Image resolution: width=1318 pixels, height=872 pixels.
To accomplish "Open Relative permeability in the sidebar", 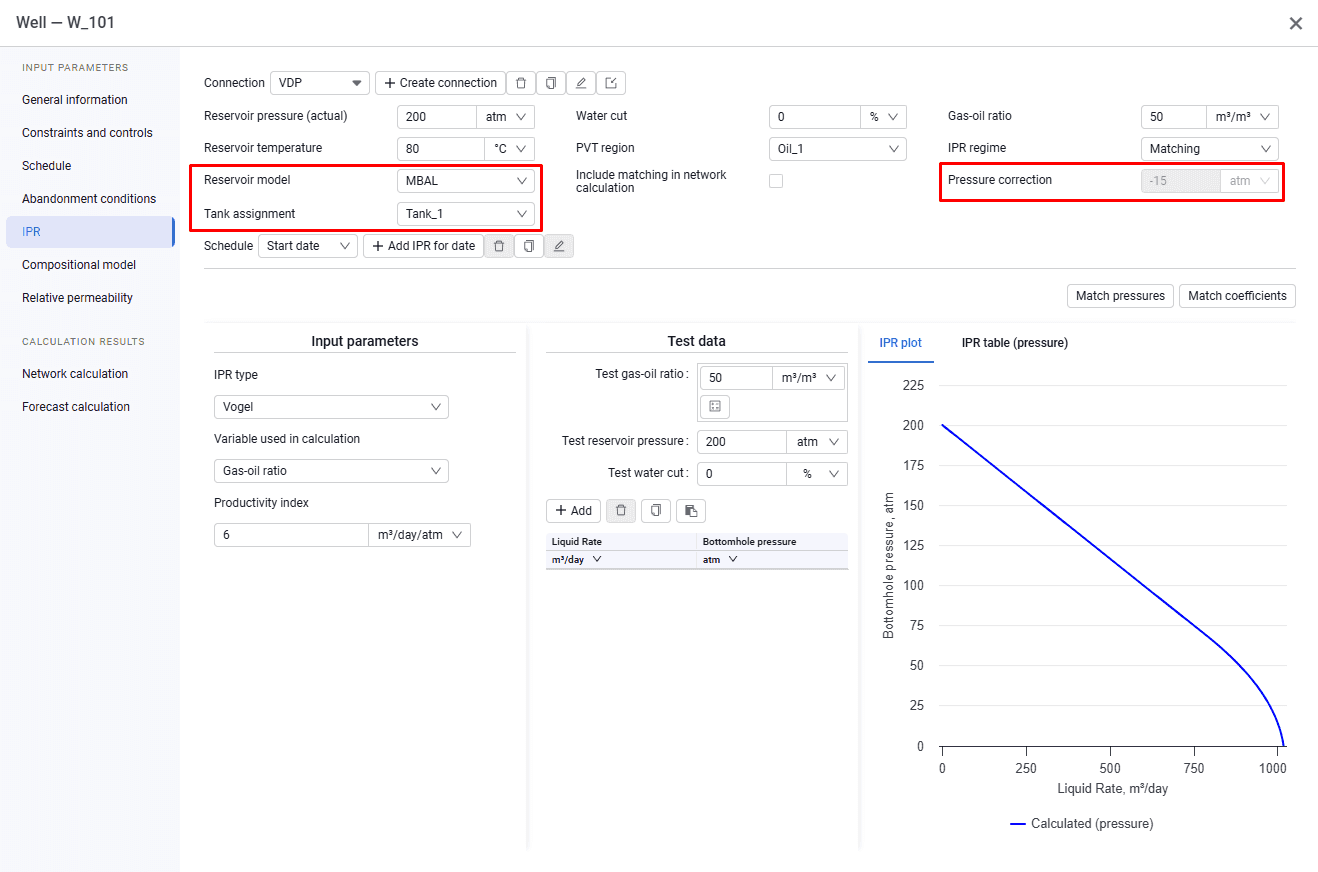I will (x=77, y=298).
